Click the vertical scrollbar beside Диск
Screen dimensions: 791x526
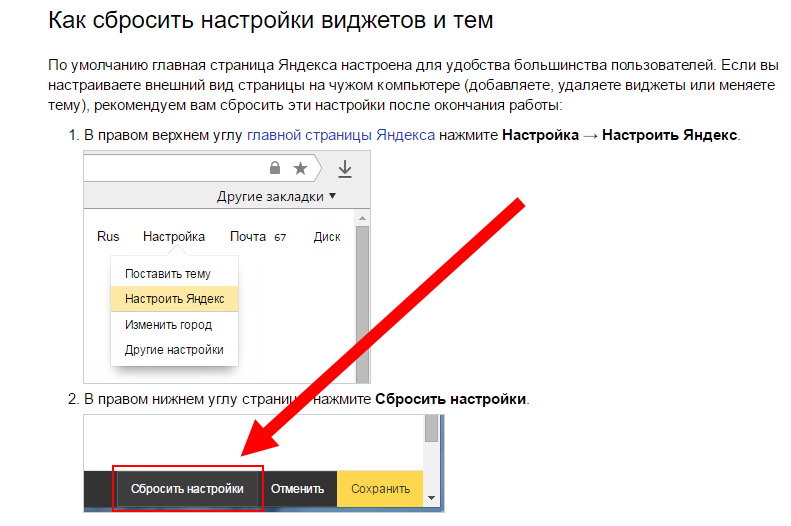(363, 300)
